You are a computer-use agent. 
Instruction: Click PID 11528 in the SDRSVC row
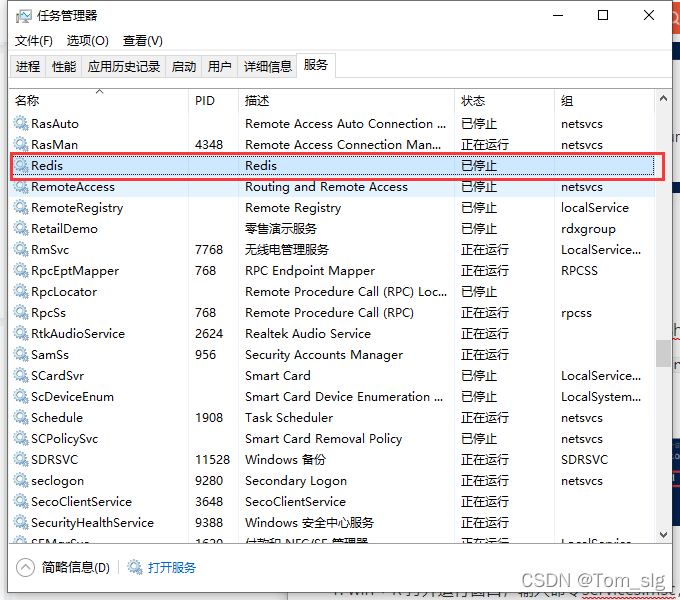point(212,460)
